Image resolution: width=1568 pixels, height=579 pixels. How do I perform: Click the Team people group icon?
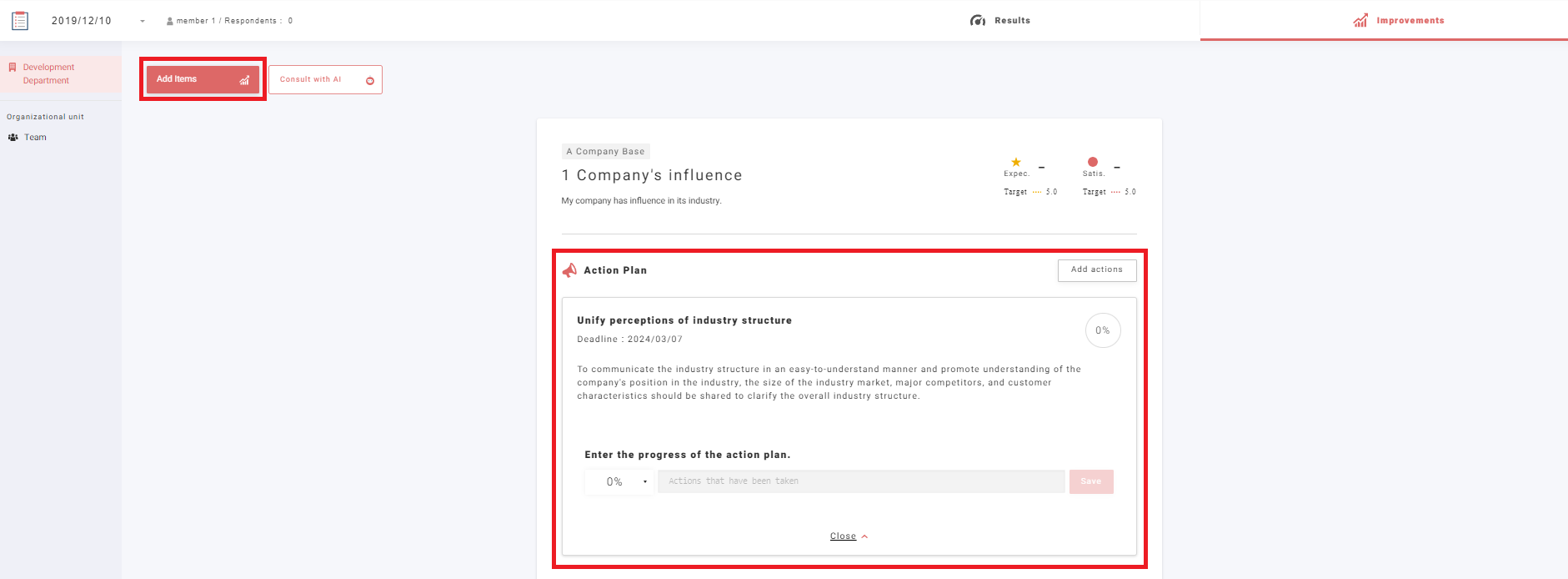pyautogui.click(x=13, y=138)
